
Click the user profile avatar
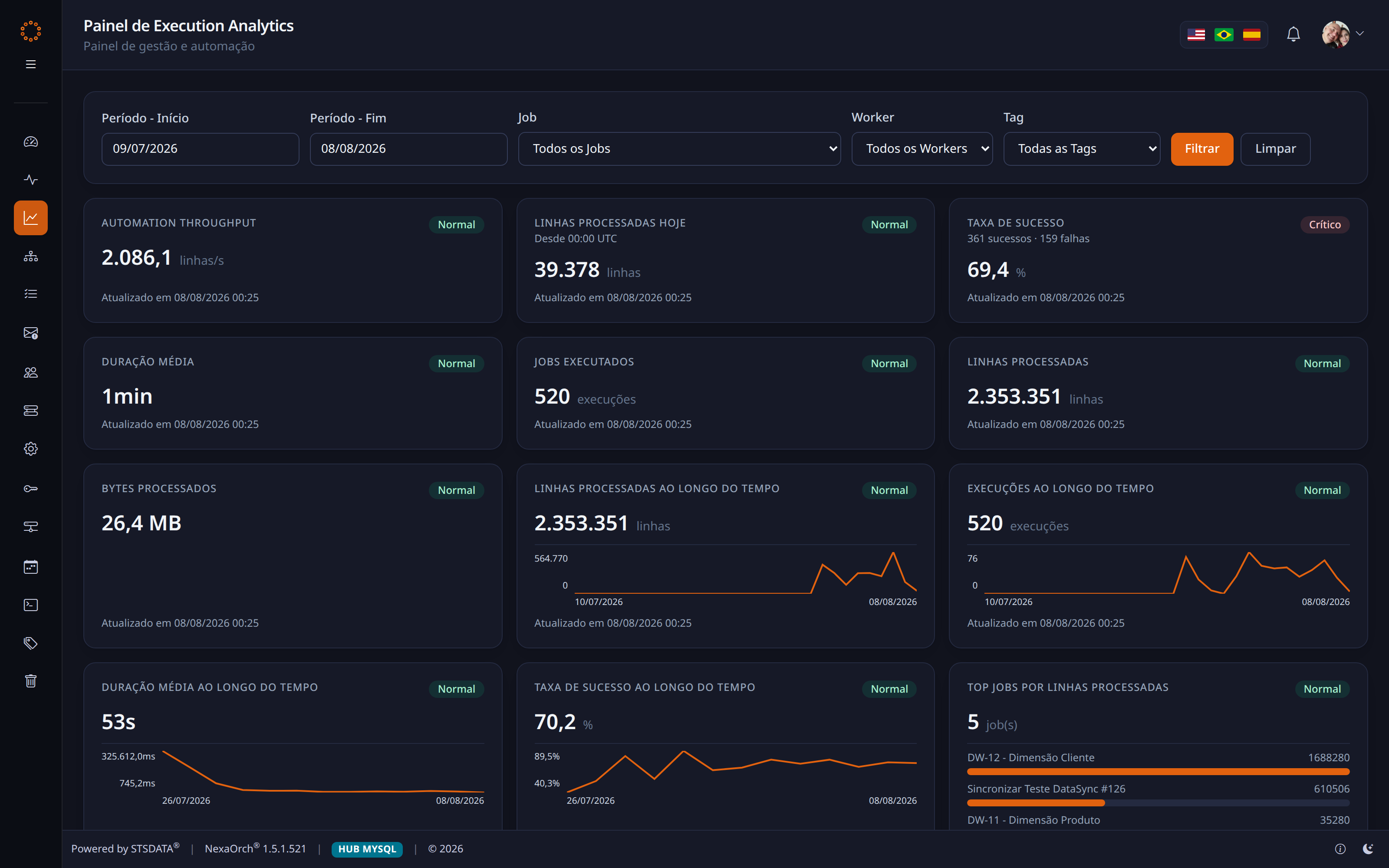pos(1336,34)
